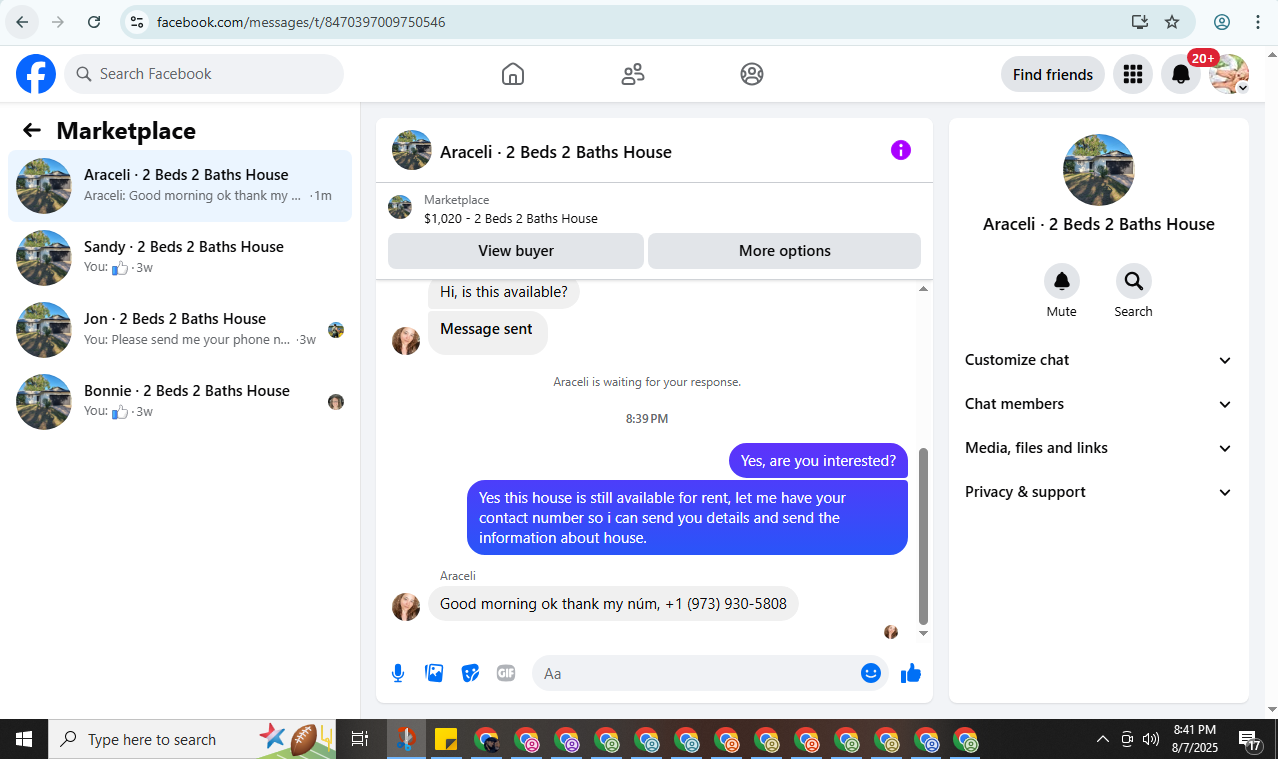Click the browser address bar URL
Viewport: 1278px width, 759px height.
[301, 22]
